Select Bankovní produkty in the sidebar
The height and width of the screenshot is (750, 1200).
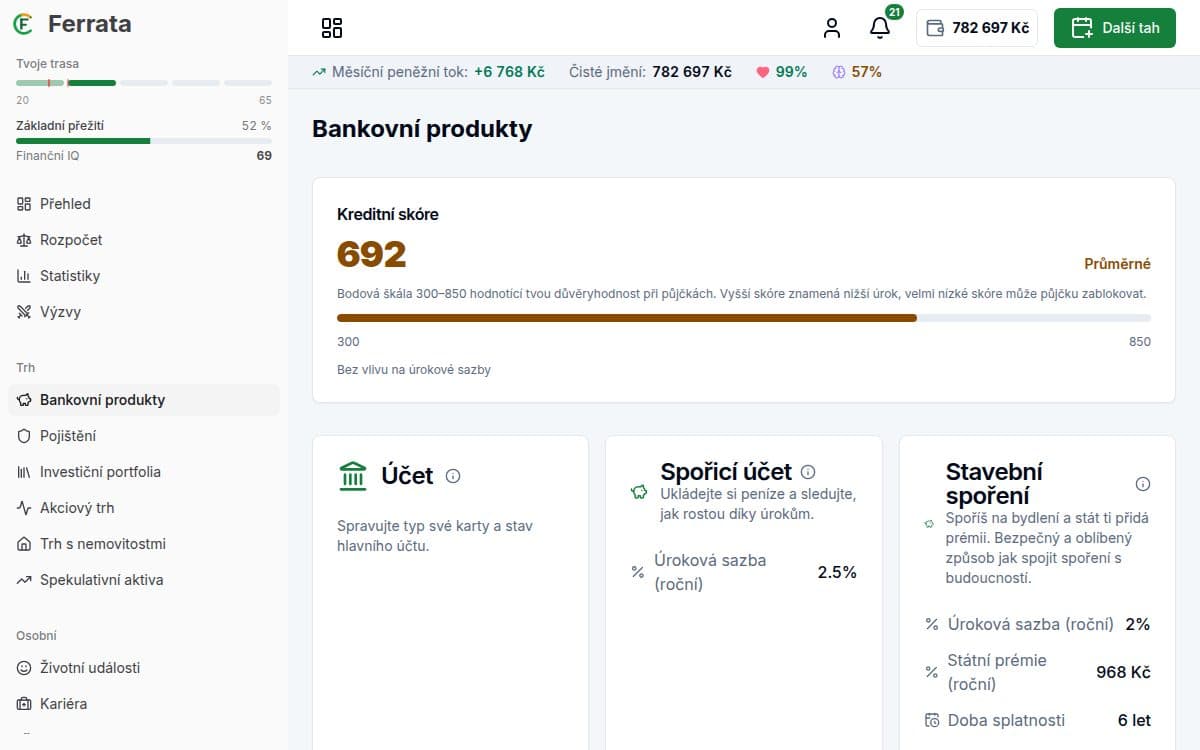[x=144, y=400]
